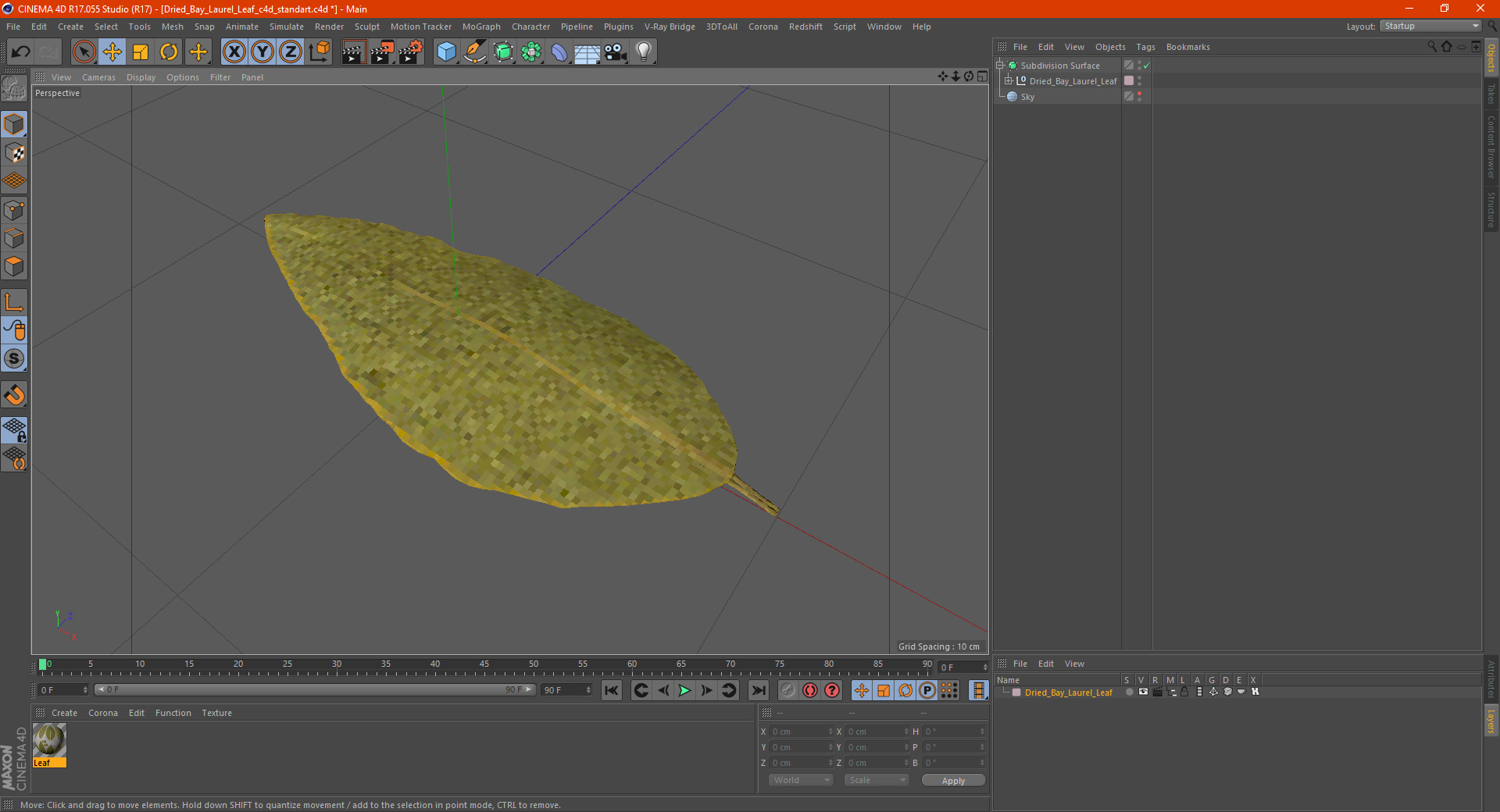1500x812 pixels.
Task: Activate the Rotate tool
Action: click(x=169, y=52)
